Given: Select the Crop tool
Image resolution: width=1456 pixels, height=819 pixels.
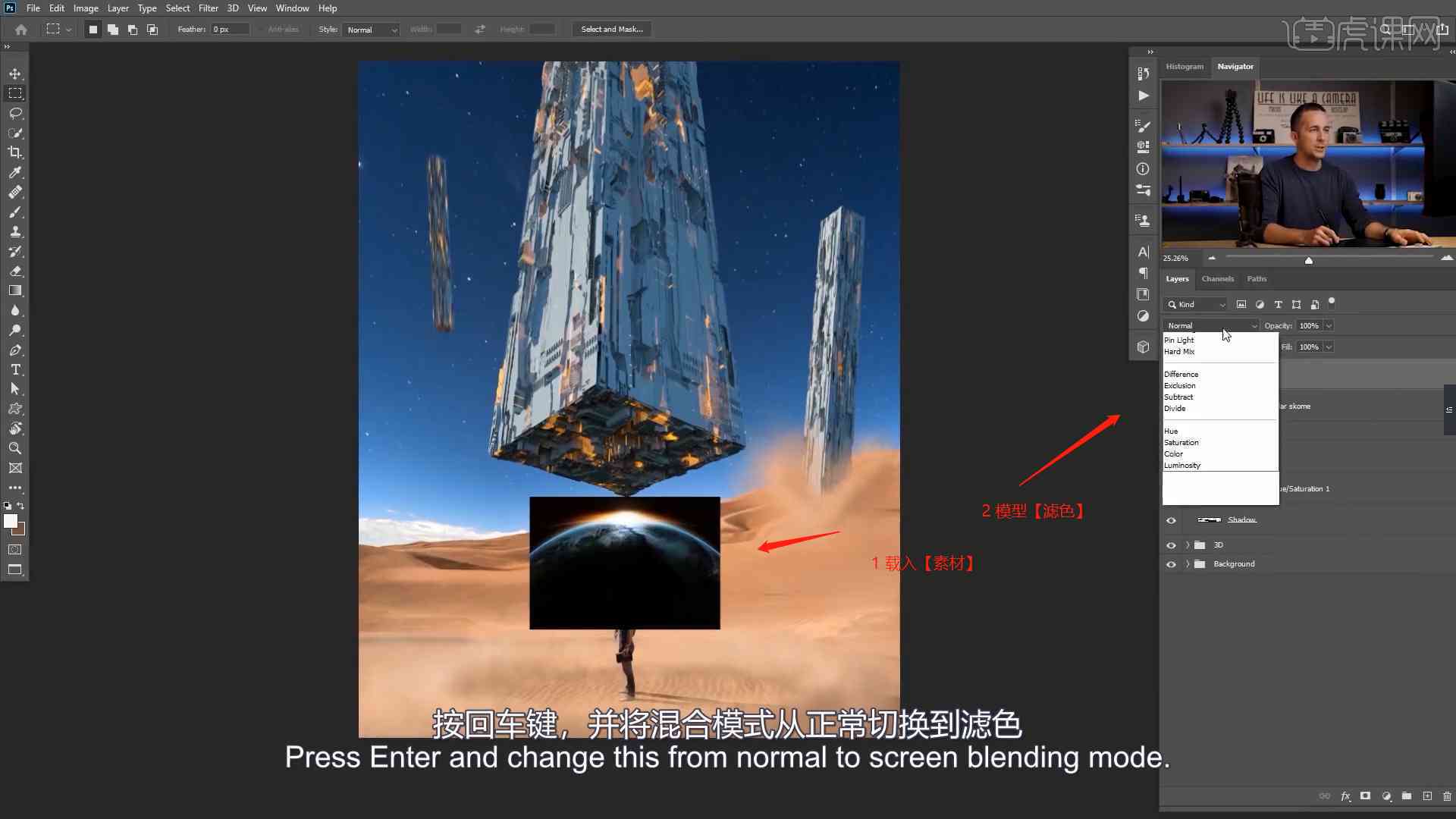Looking at the screenshot, I should click(15, 152).
